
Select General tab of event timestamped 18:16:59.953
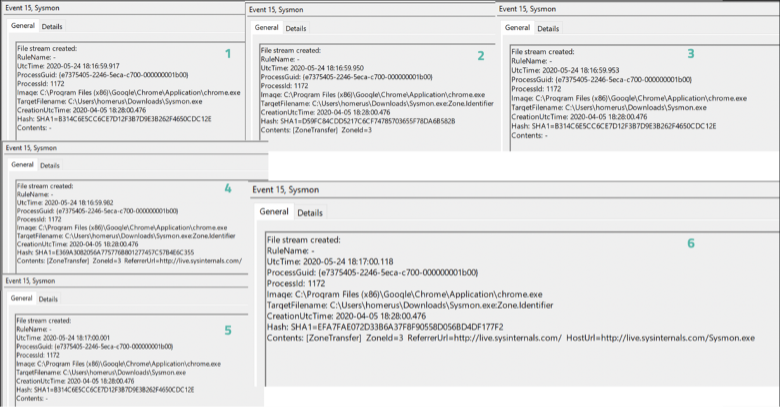coord(517,28)
